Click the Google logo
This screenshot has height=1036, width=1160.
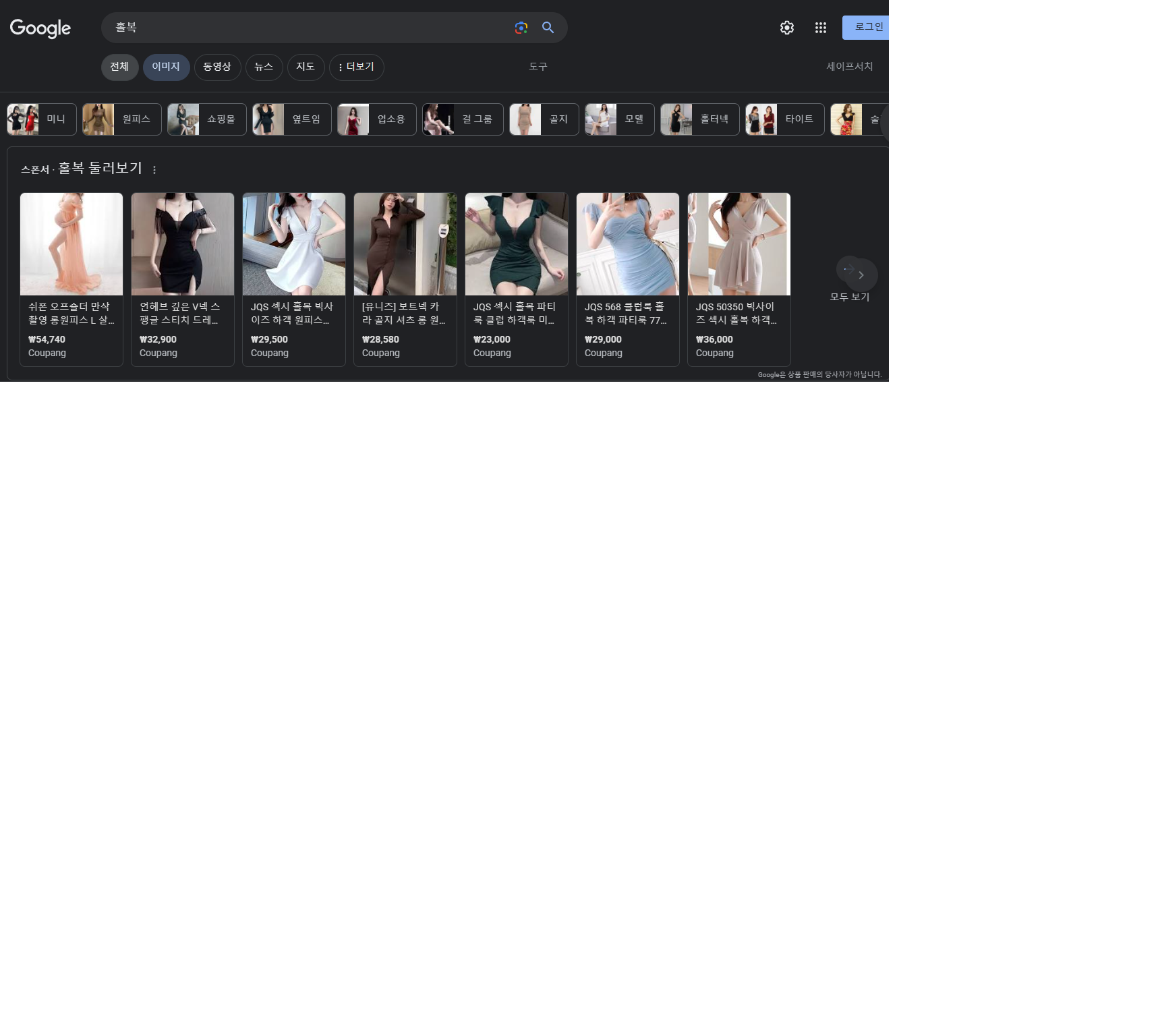(40, 28)
